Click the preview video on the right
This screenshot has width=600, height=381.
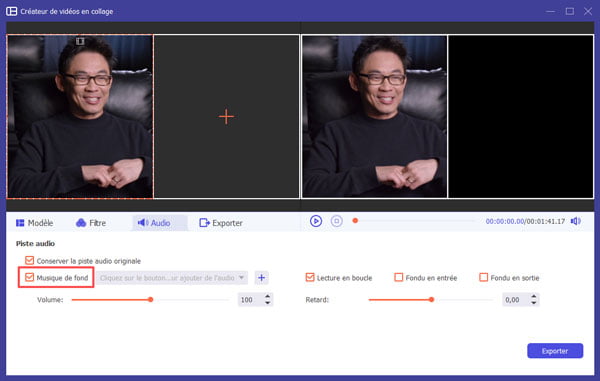click(374, 117)
